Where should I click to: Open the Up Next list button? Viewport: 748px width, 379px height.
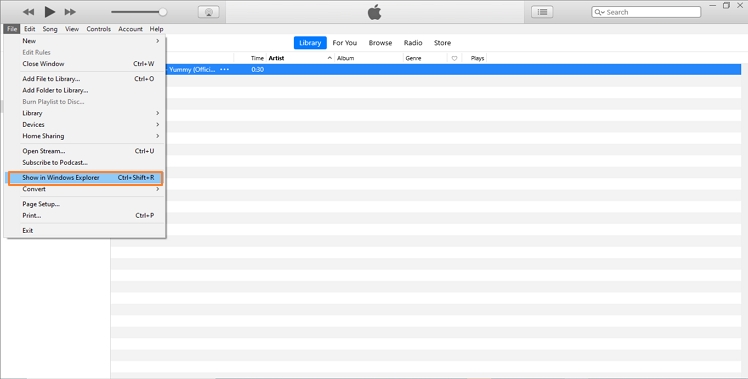[x=542, y=12]
